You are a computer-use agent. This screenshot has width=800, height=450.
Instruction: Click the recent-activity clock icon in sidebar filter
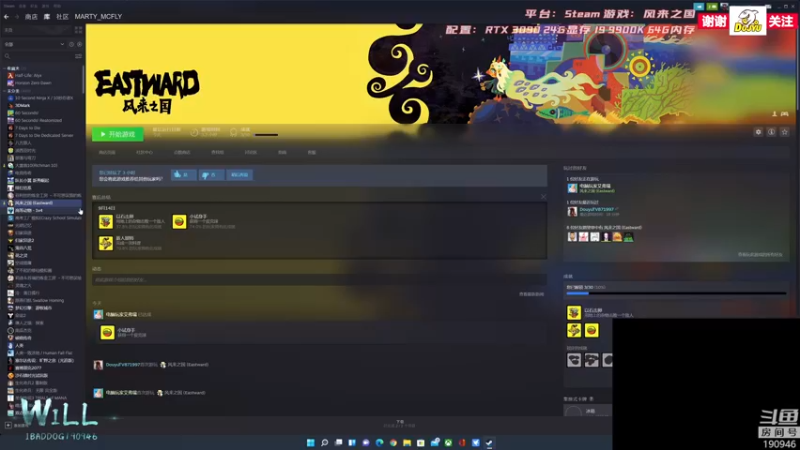click(x=71, y=44)
